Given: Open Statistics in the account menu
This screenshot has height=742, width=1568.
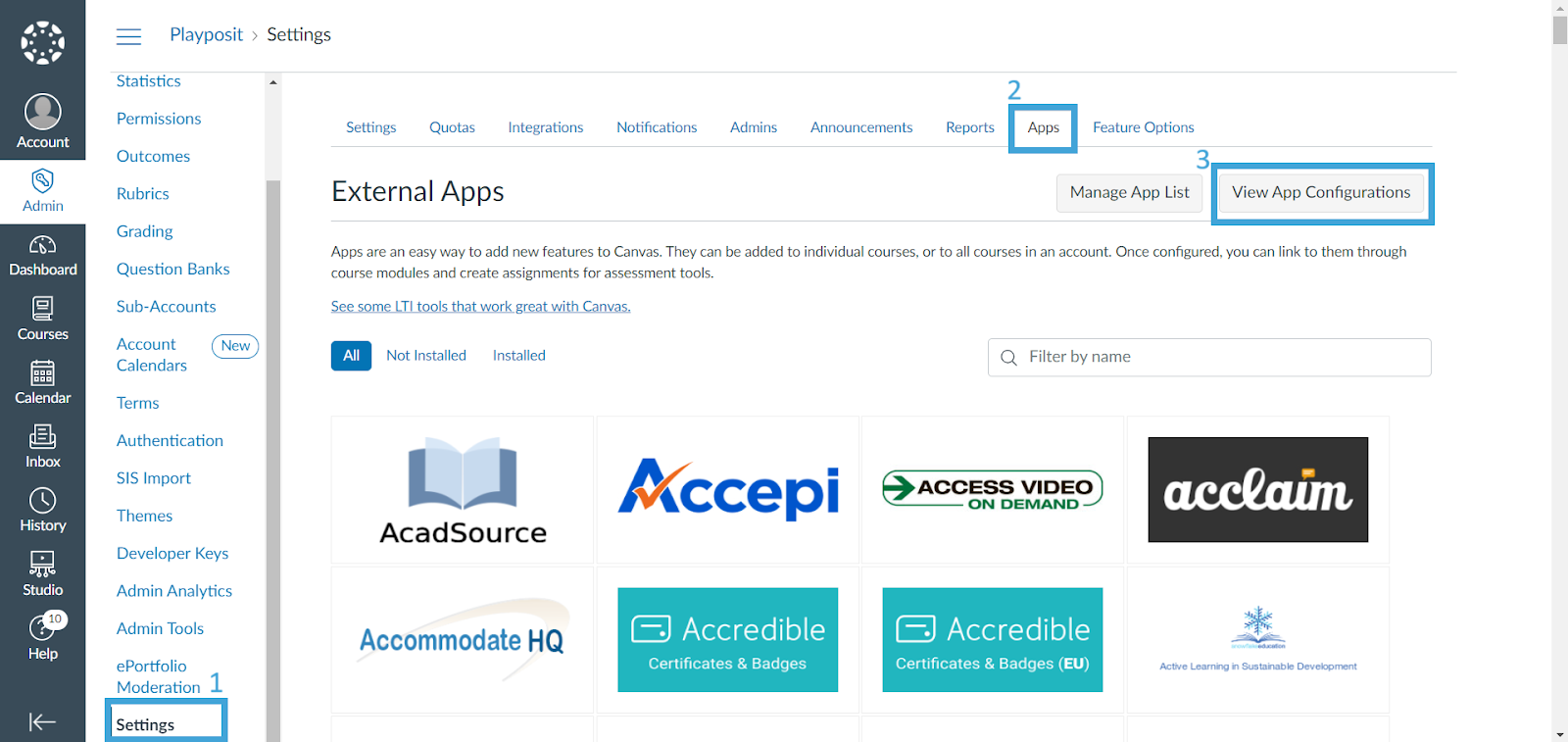Looking at the screenshot, I should [x=149, y=81].
